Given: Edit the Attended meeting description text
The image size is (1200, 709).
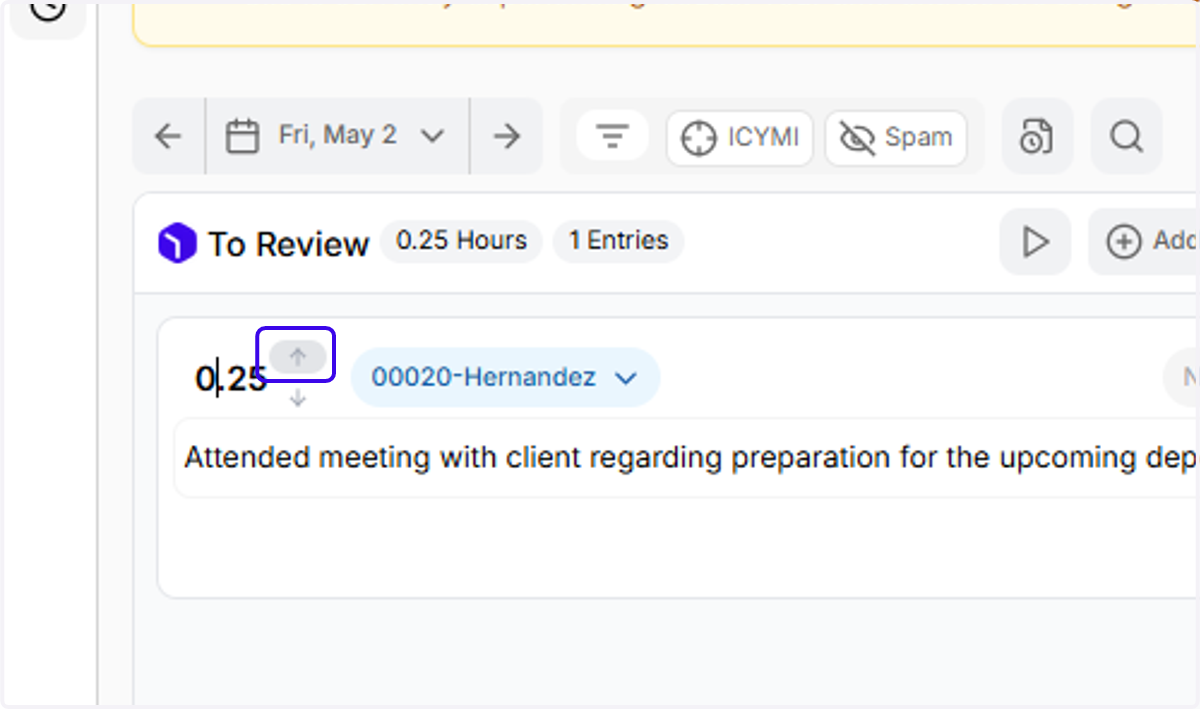Looking at the screenshot, I should click(x=687, y=458).
